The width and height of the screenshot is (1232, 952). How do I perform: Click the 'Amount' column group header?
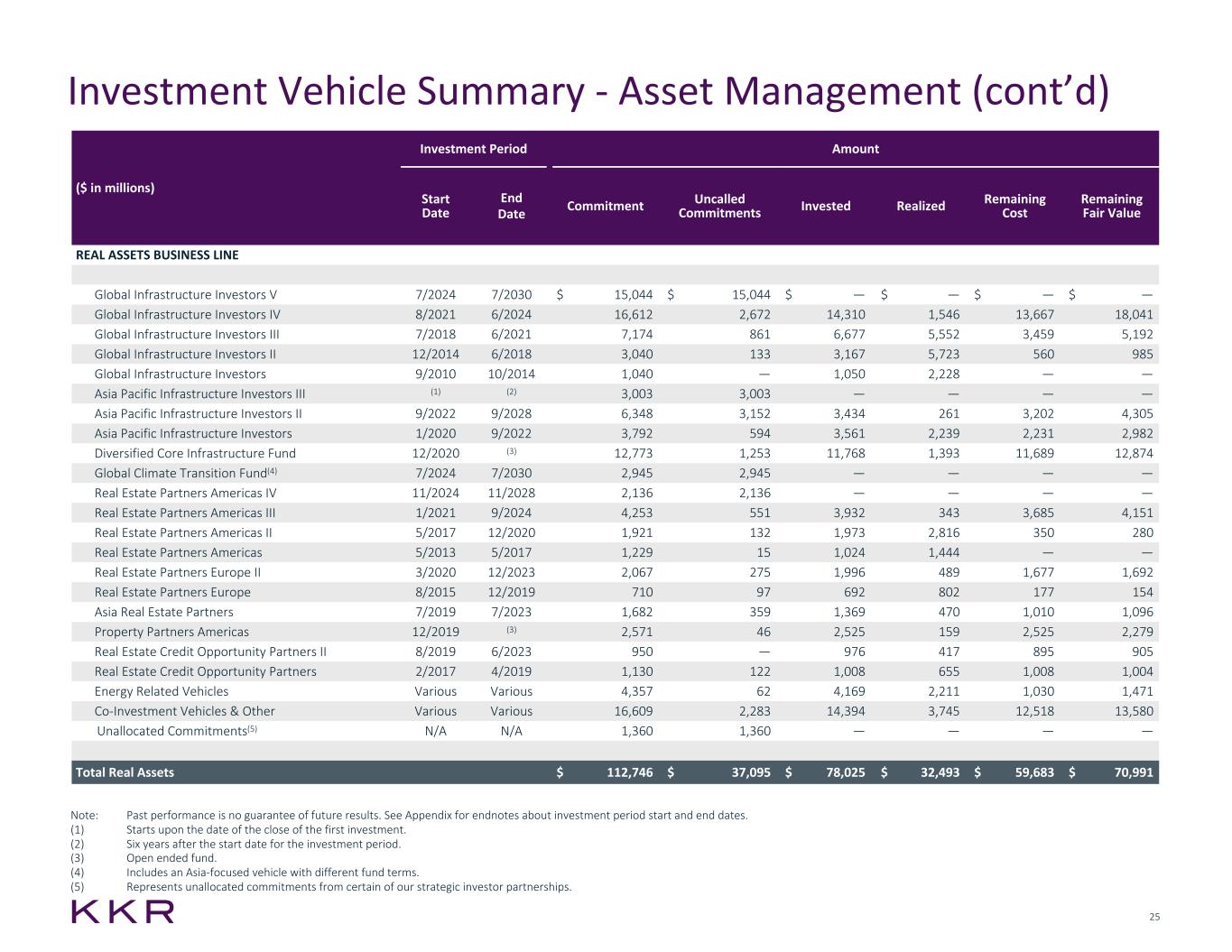pyautogui.click(x=855, y=149)
